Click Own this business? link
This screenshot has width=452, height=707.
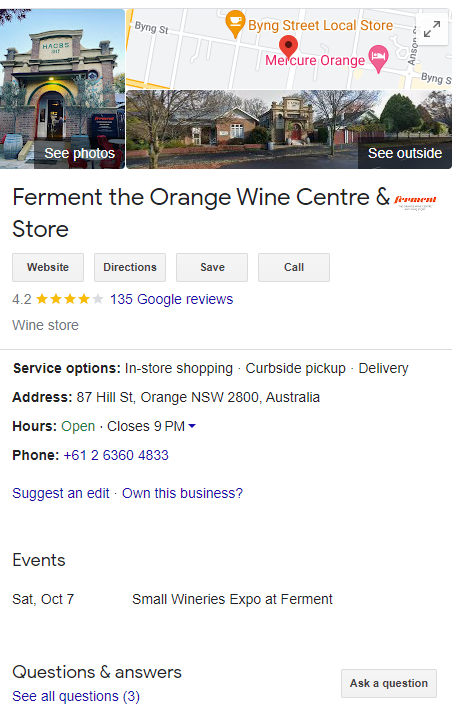tap(182, 493)
